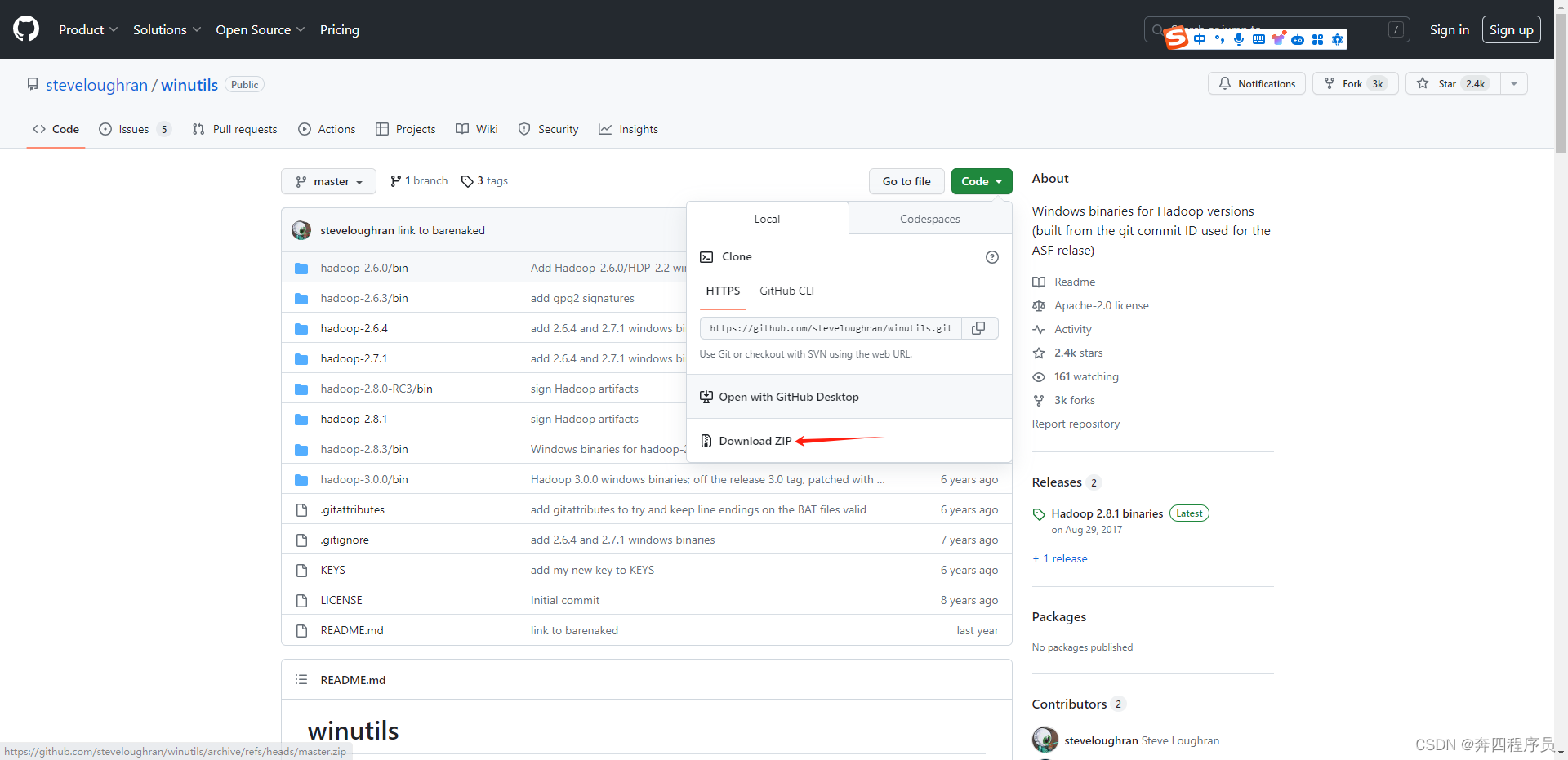The width and height of the screenshot is (1568, 760).
Task: Expand the Product menu
Action: [x=88, y=29]
